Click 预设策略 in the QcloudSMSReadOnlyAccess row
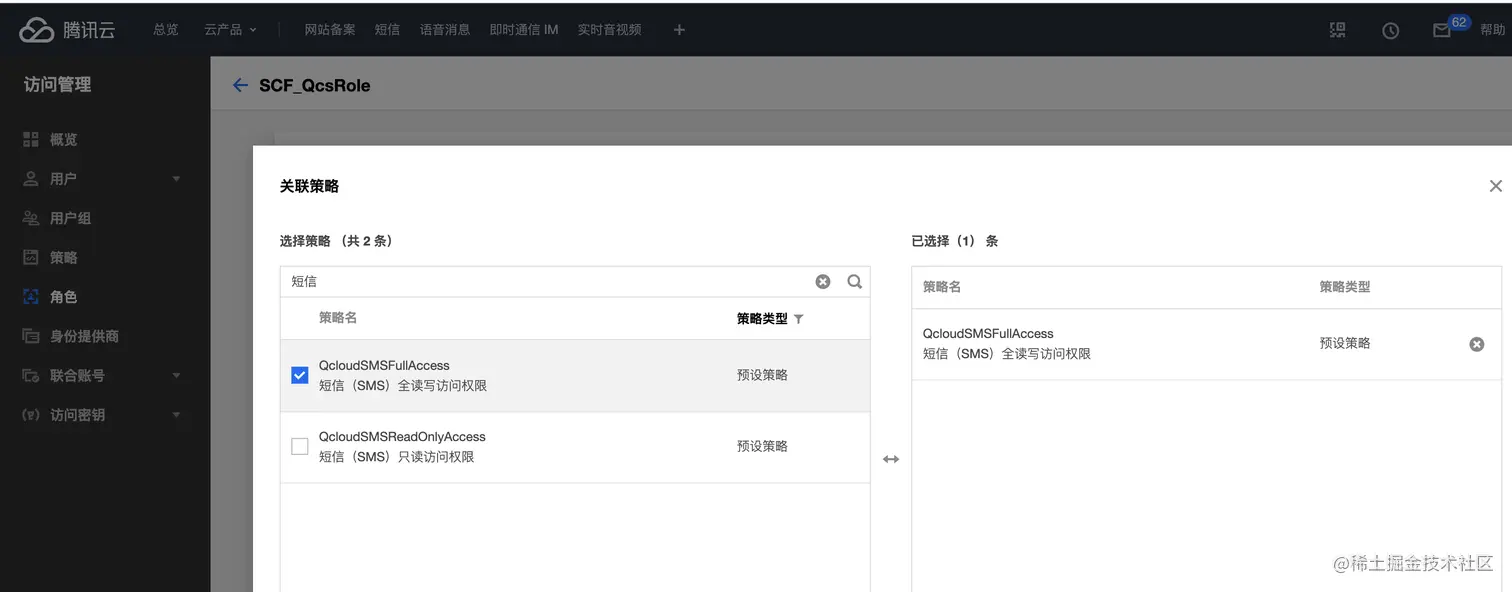The height and width of the screenshot is (592, 1512). (762, 446)
